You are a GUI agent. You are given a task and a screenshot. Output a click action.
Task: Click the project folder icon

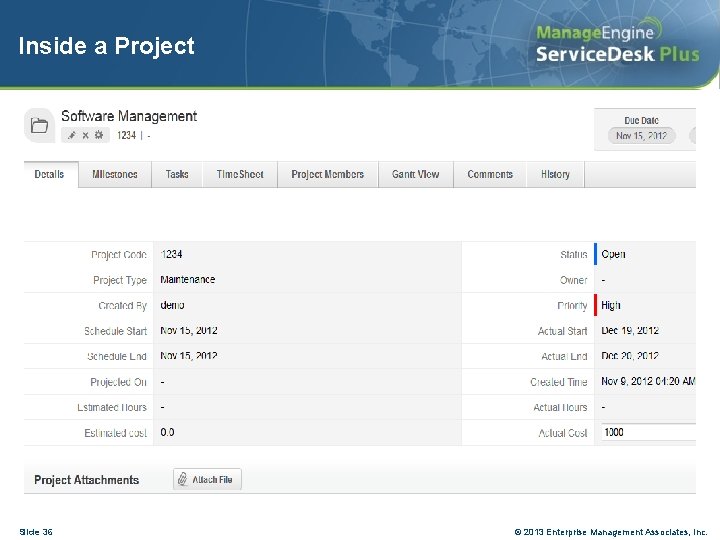(x=40, y=125)
